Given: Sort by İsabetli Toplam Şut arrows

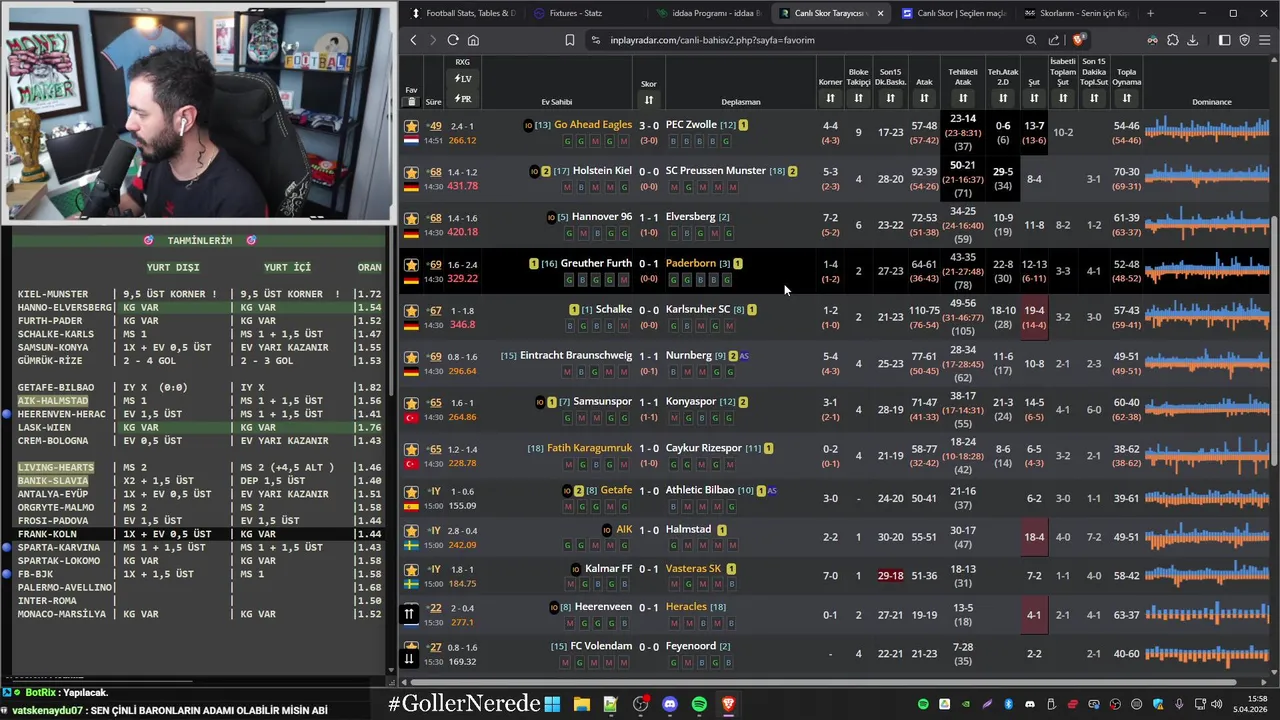Looking at the screenshot, I should coord(1063,98).
